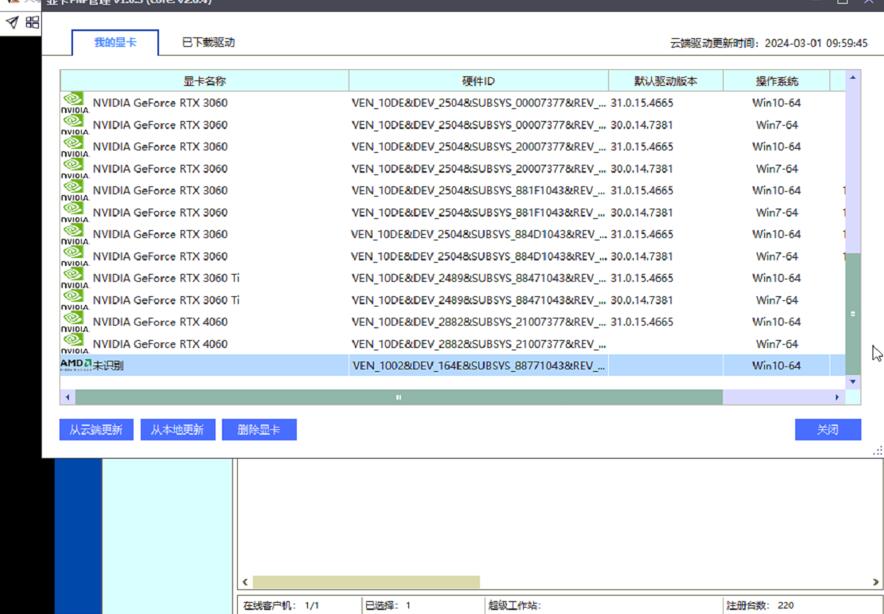
Task: Click Win7-64 cell in the RTX 4060 row
Action: (x=777, y=344)
